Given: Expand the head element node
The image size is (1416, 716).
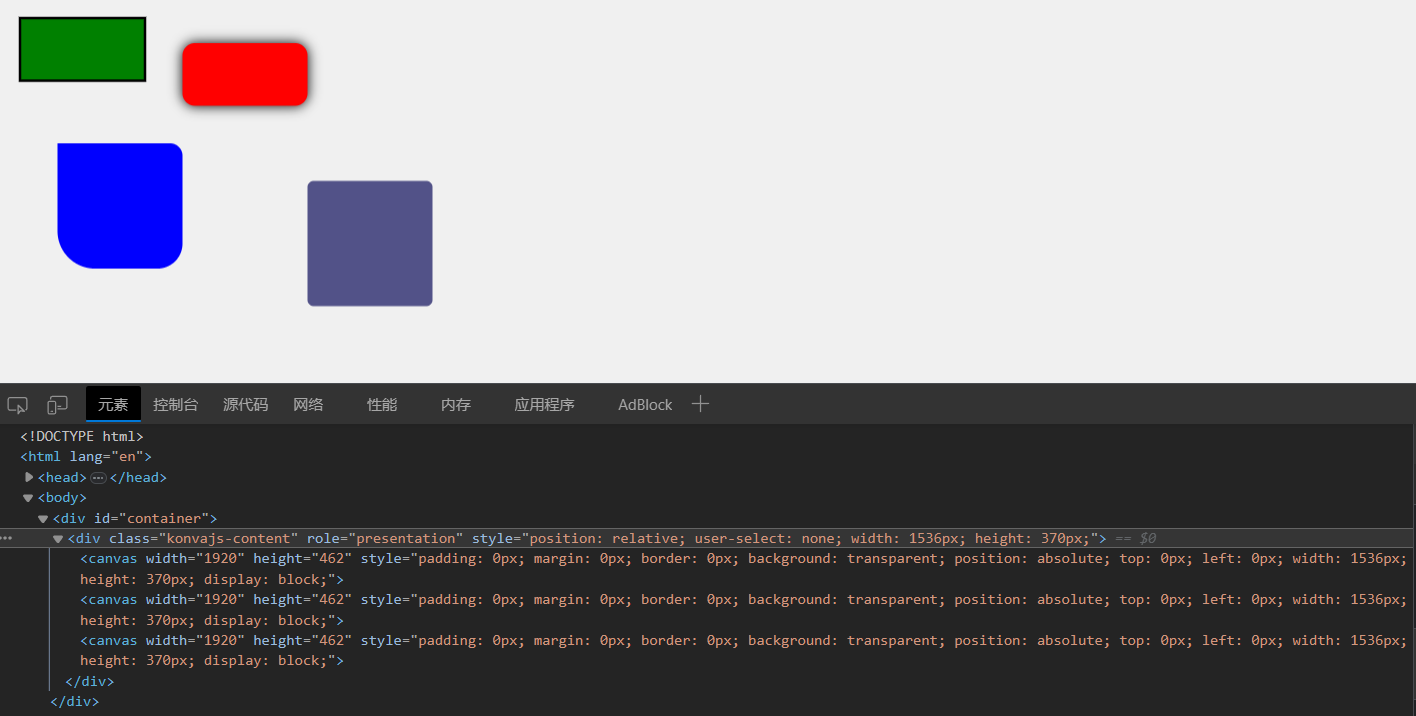Looking at the screenshot, I should tap(29, 477).
